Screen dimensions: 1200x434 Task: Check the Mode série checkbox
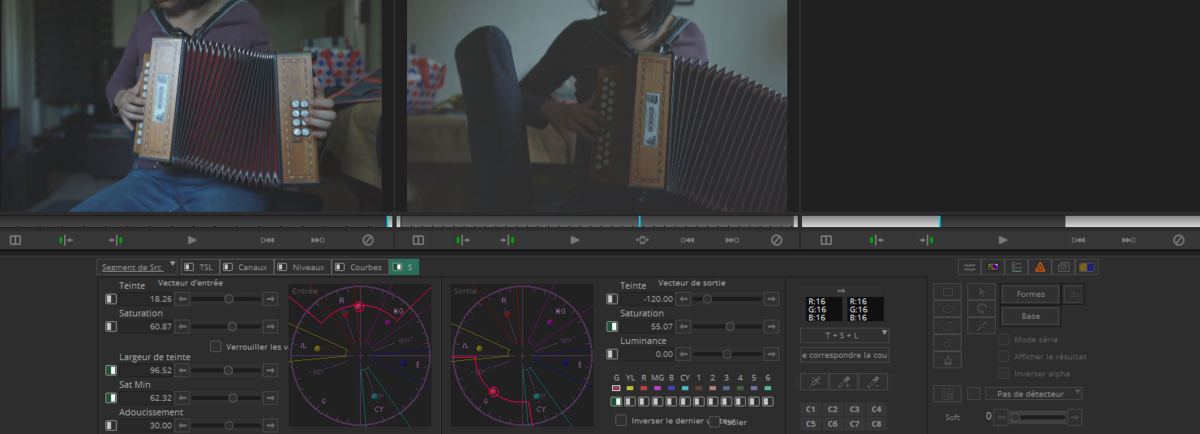(1003, 340)
